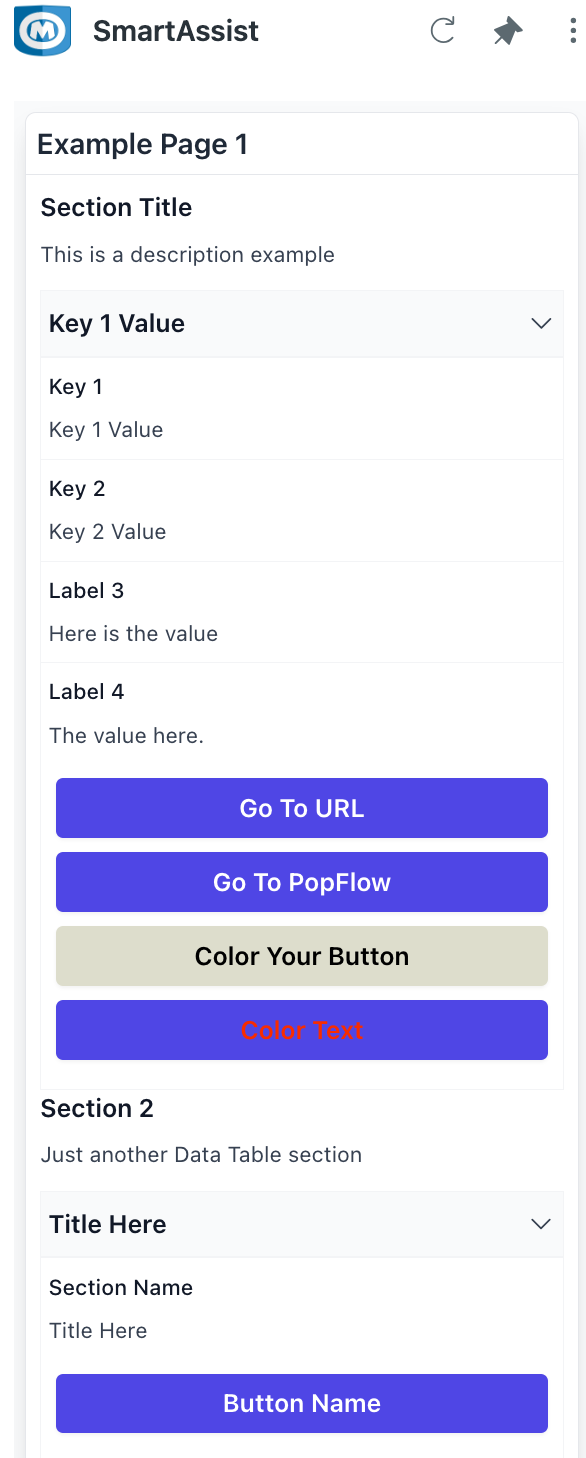Open the three-dot options menu
586x1458 pixels.
571,31
